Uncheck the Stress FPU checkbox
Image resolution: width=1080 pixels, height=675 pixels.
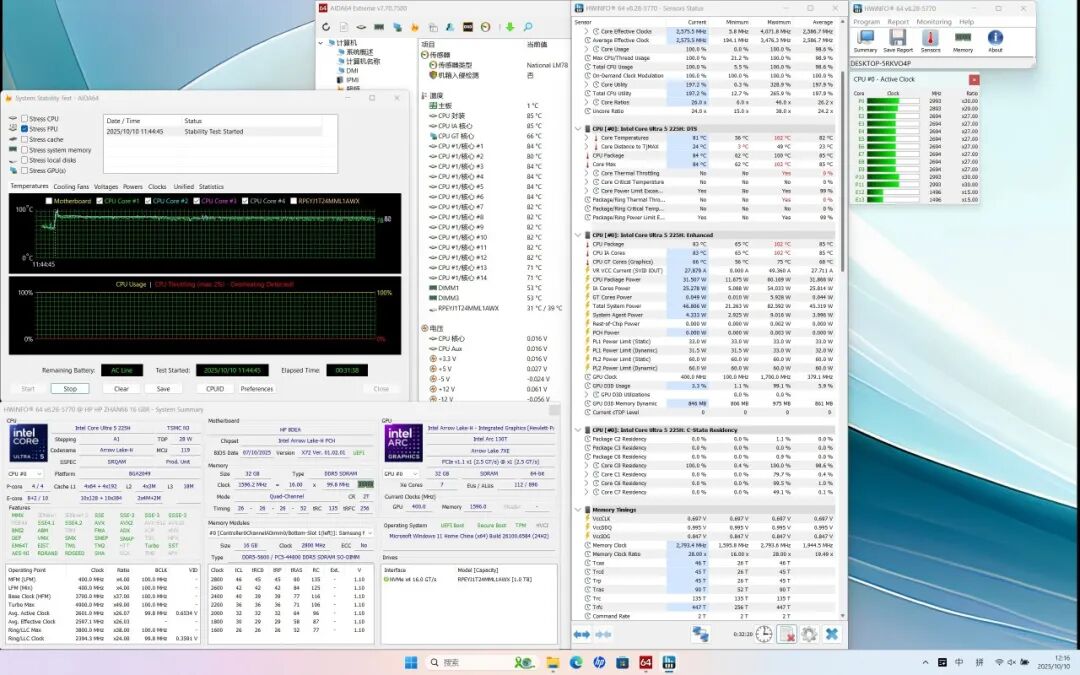25,129
